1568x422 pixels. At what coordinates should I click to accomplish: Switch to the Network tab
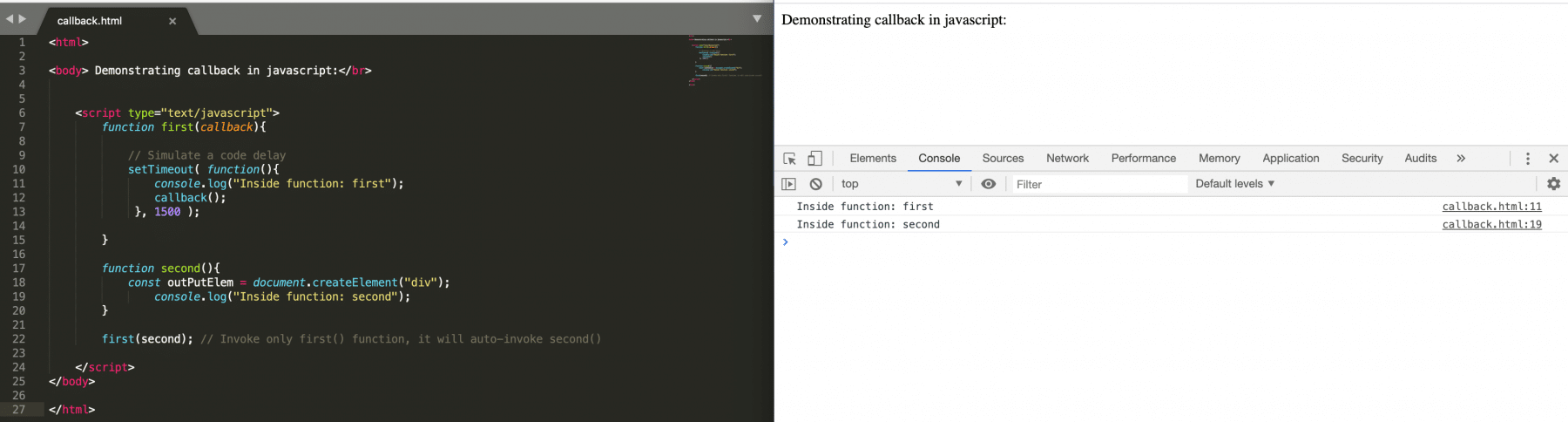pyautogui.click(x=1067, y=159)
